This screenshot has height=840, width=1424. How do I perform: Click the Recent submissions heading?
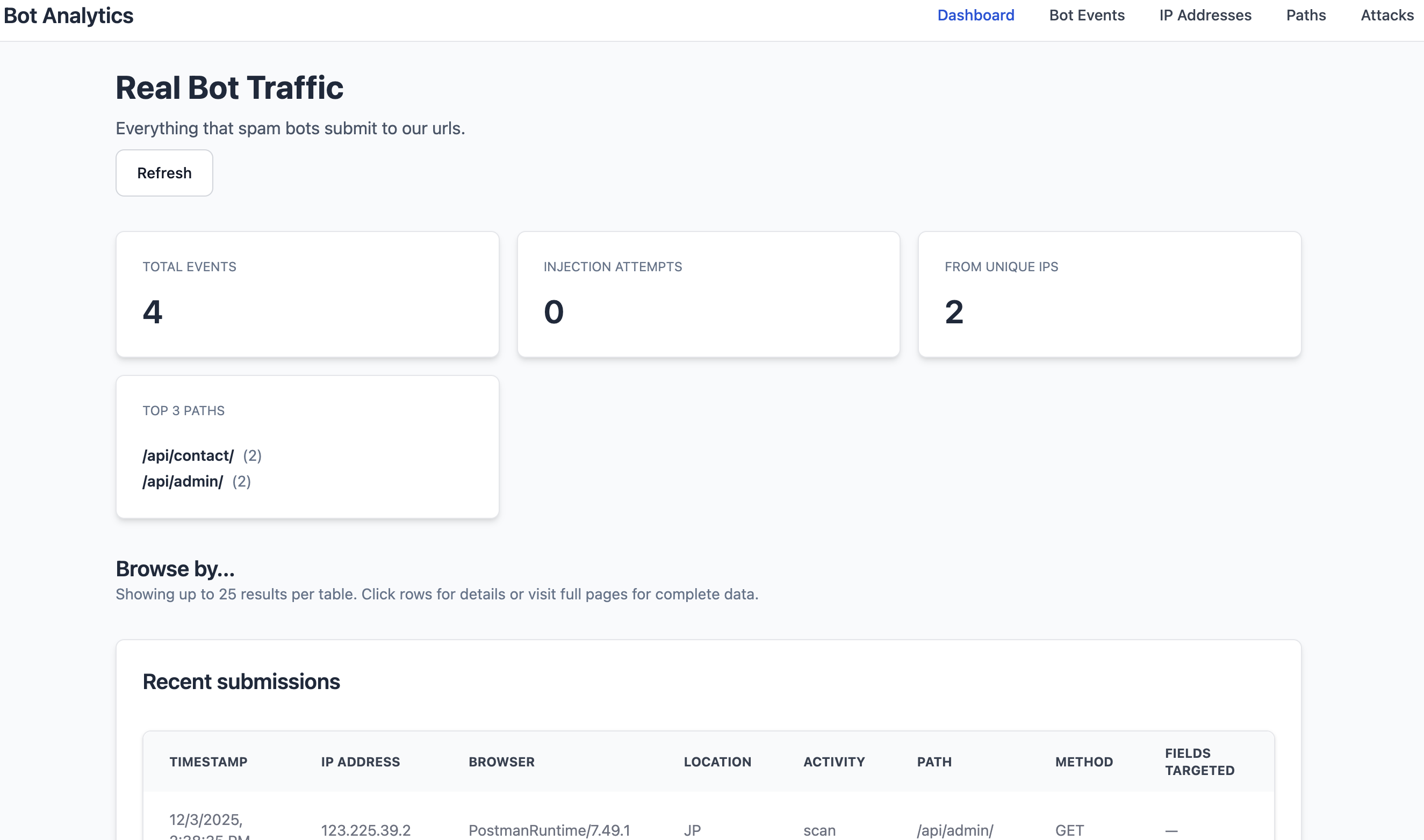click(241, 682)
